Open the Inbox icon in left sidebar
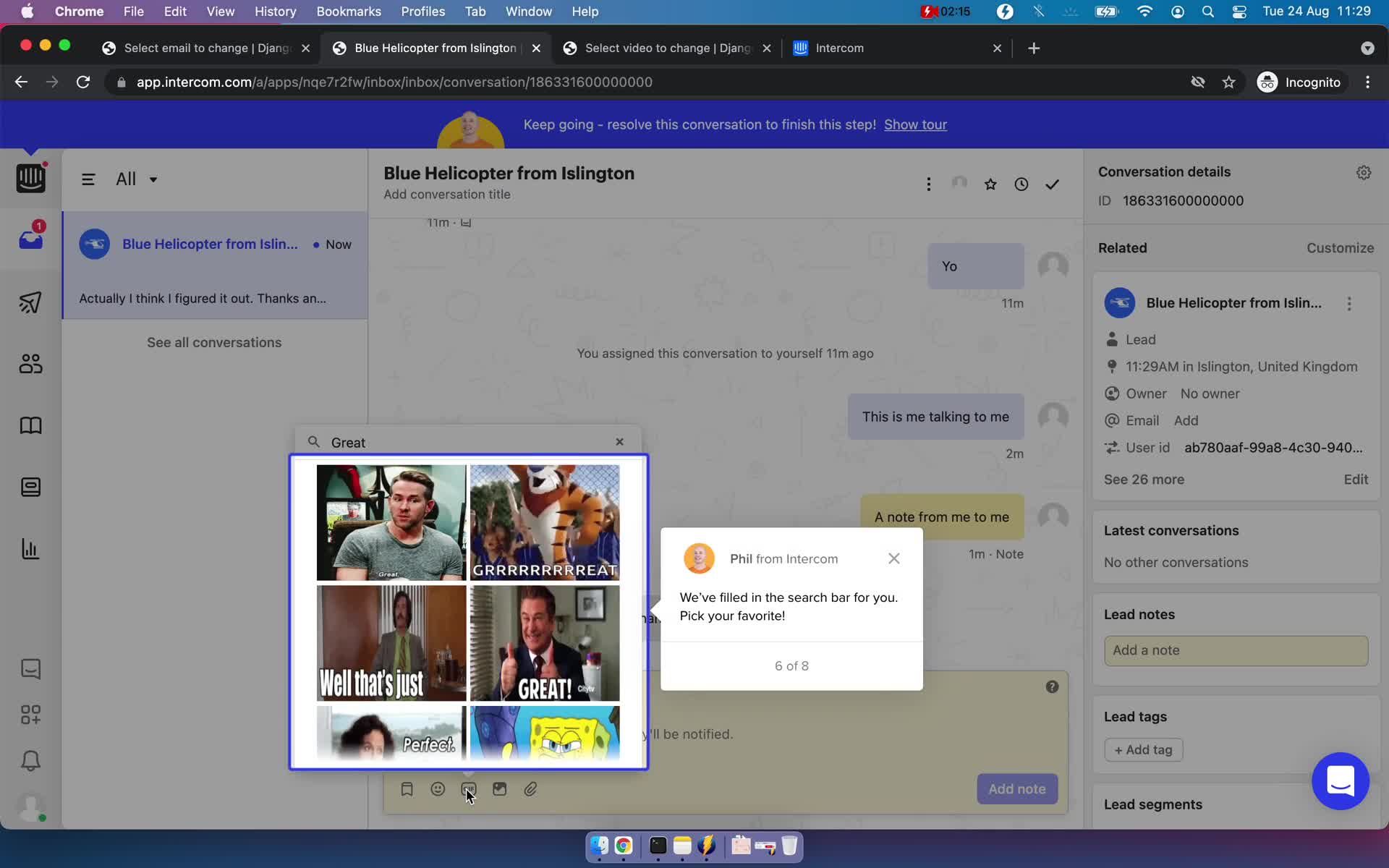Screen dimensions: 1389x868 click(30, 239)
